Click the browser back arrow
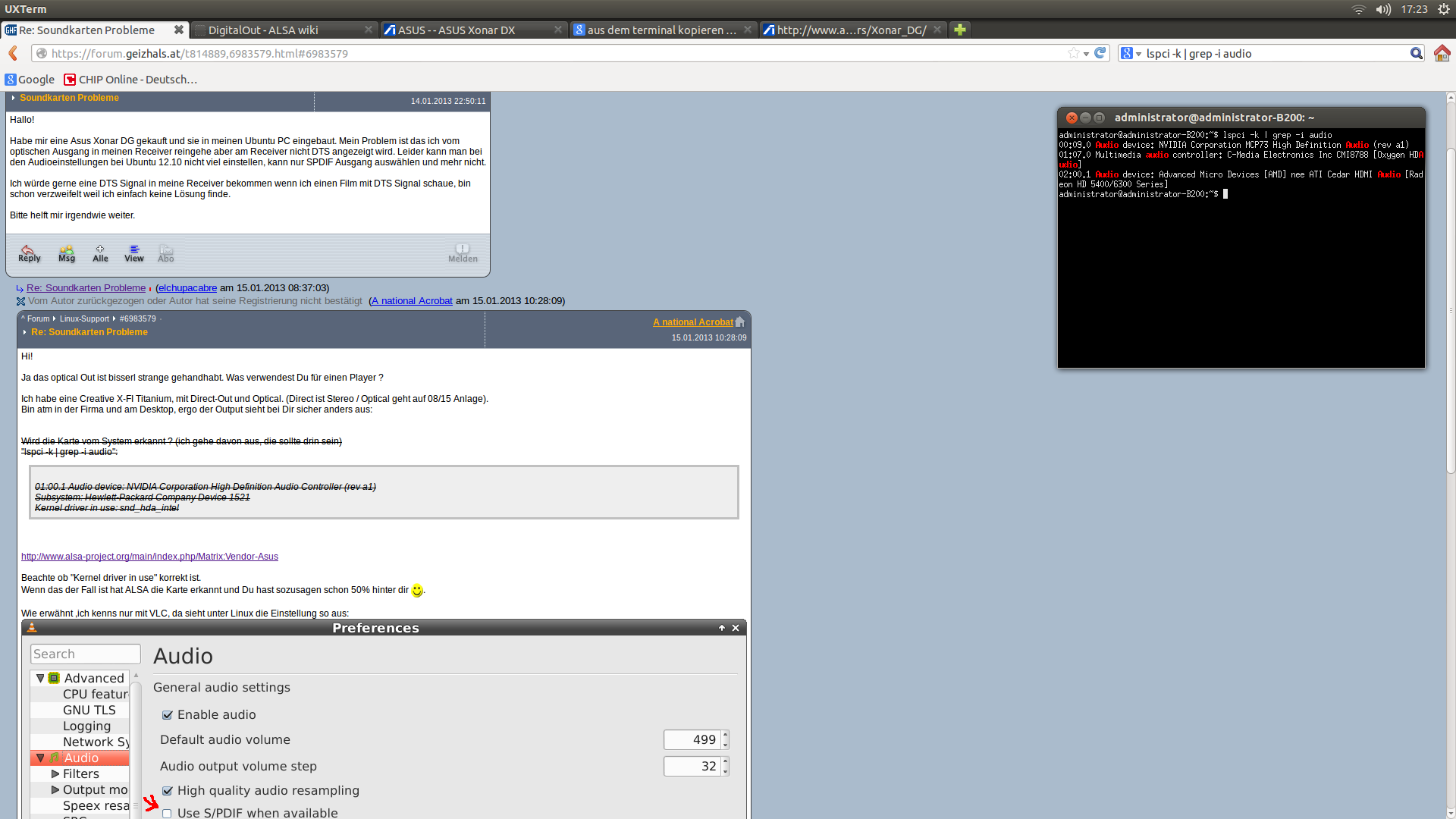The width and height of the screenshot is (1456, 819). [x=13, y=53]
